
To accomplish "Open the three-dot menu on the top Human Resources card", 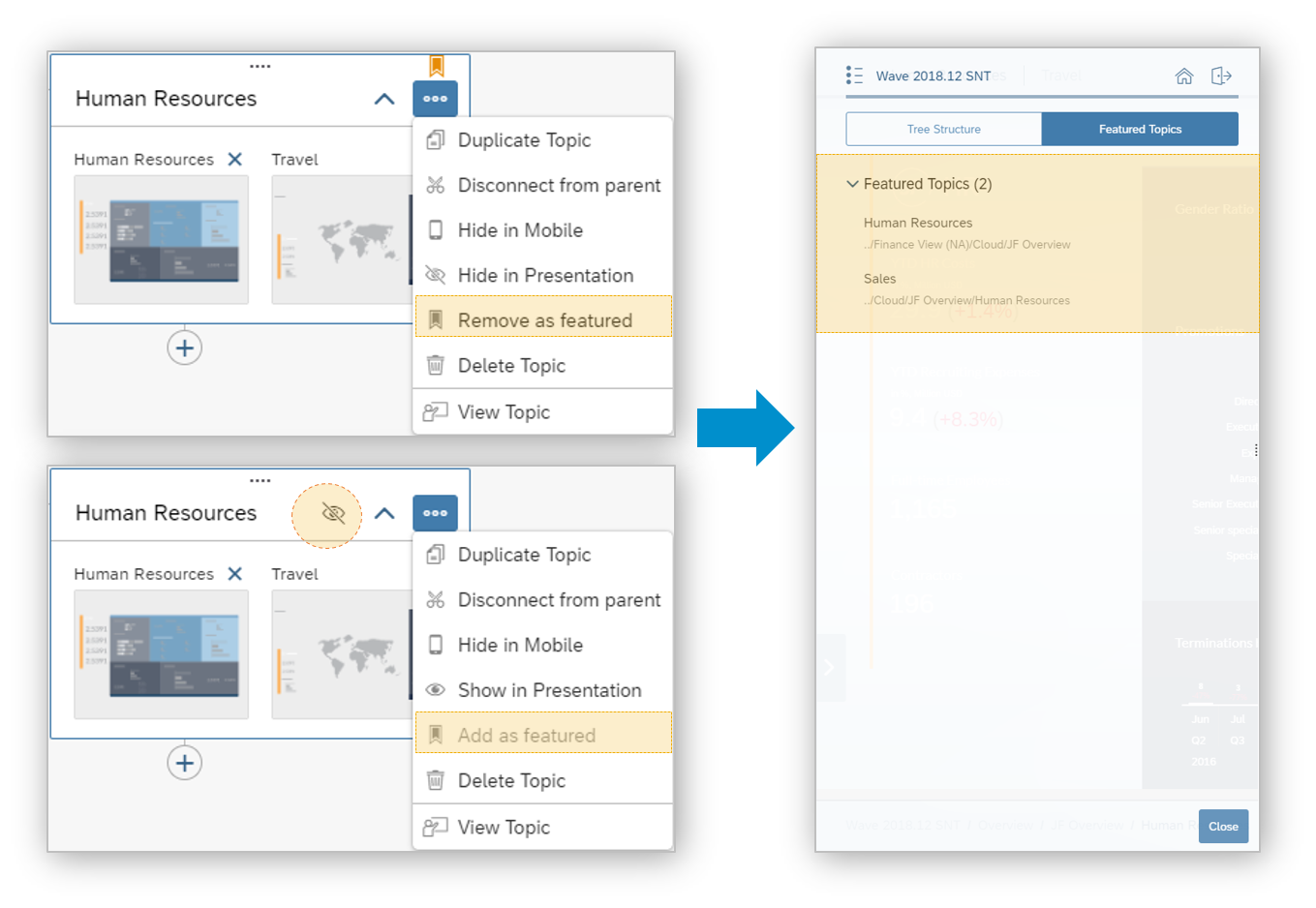I will (435, 99).
